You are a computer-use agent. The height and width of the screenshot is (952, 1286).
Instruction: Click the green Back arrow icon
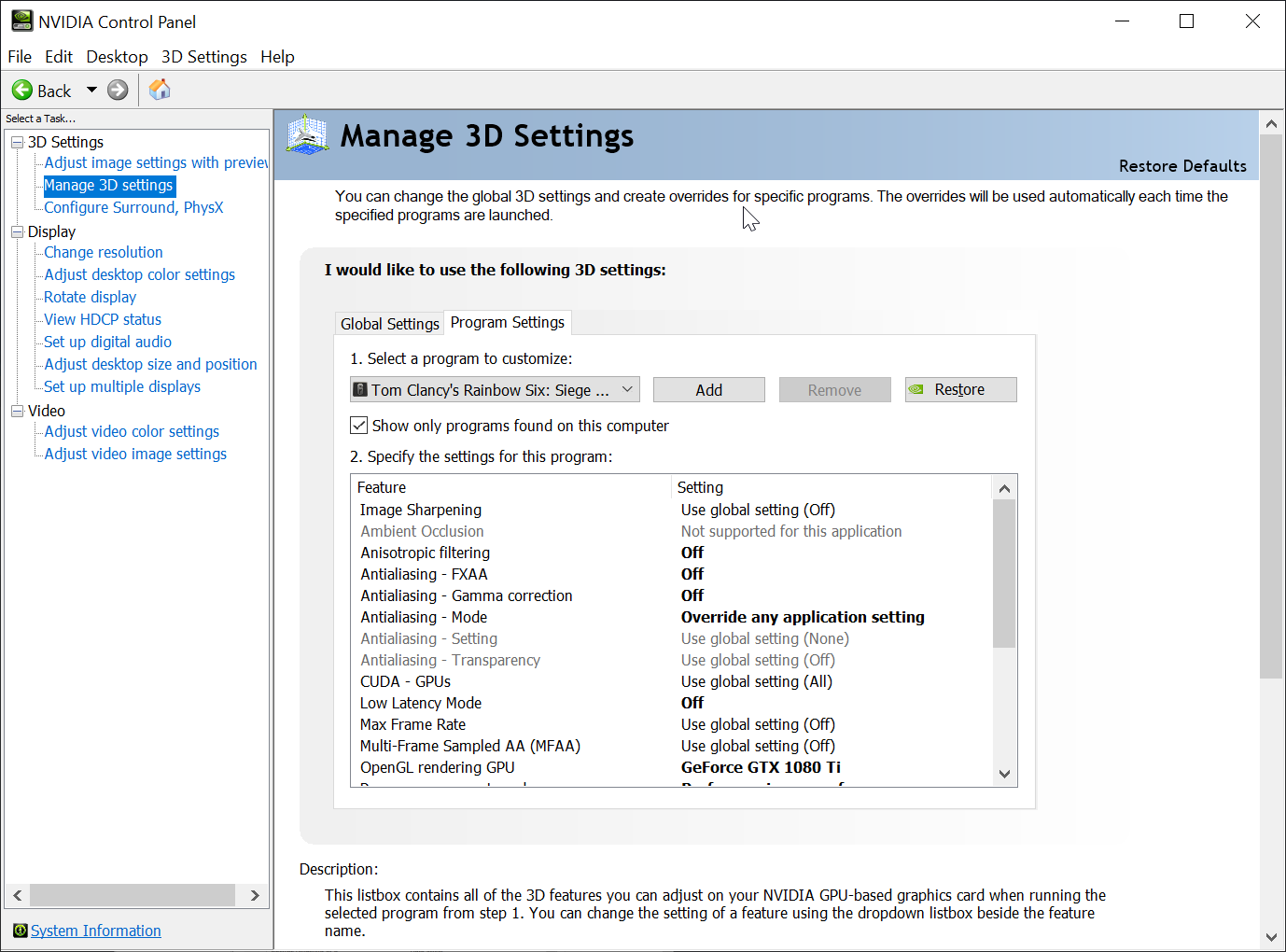(22, 91)
